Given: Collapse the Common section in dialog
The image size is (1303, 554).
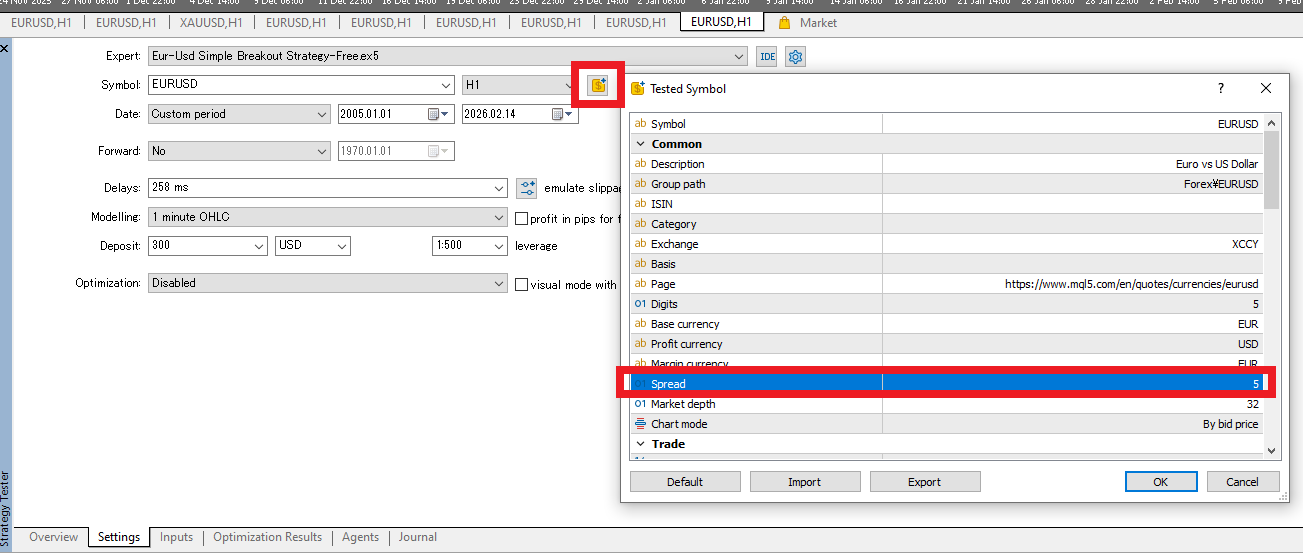Looking at the screenshot, I should pos(641,144).
